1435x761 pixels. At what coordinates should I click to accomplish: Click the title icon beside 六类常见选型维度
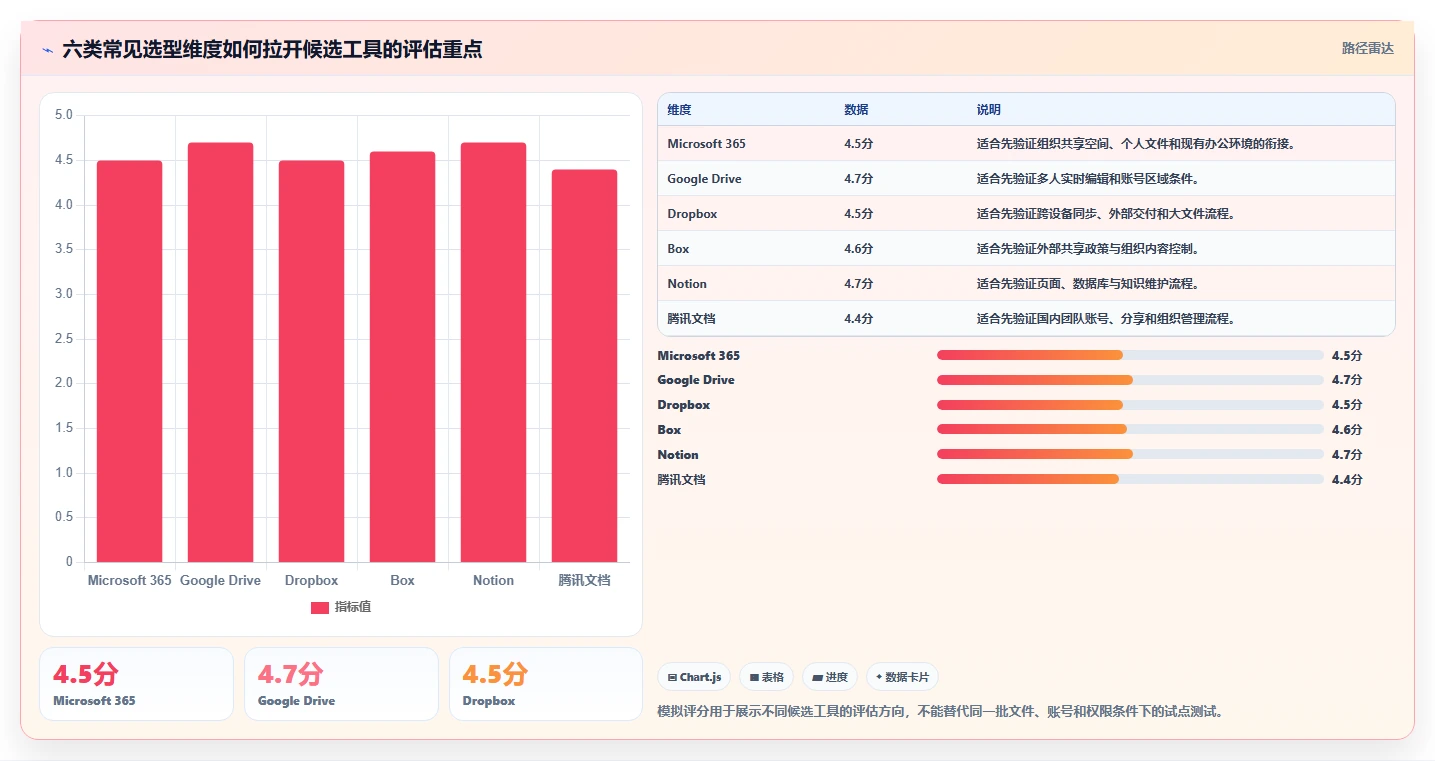48,50
